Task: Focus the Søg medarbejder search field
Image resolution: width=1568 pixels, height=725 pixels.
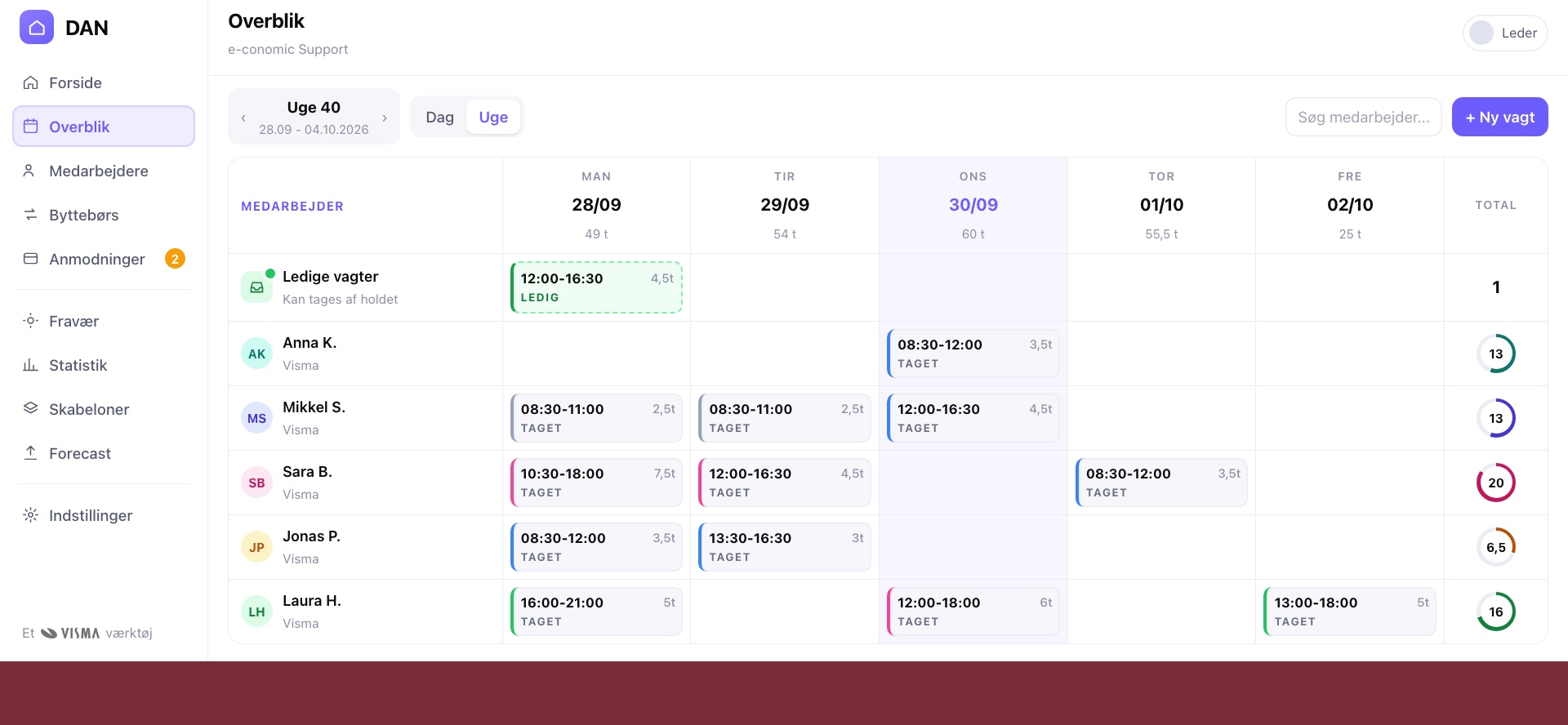Action: click(1363, 117)
